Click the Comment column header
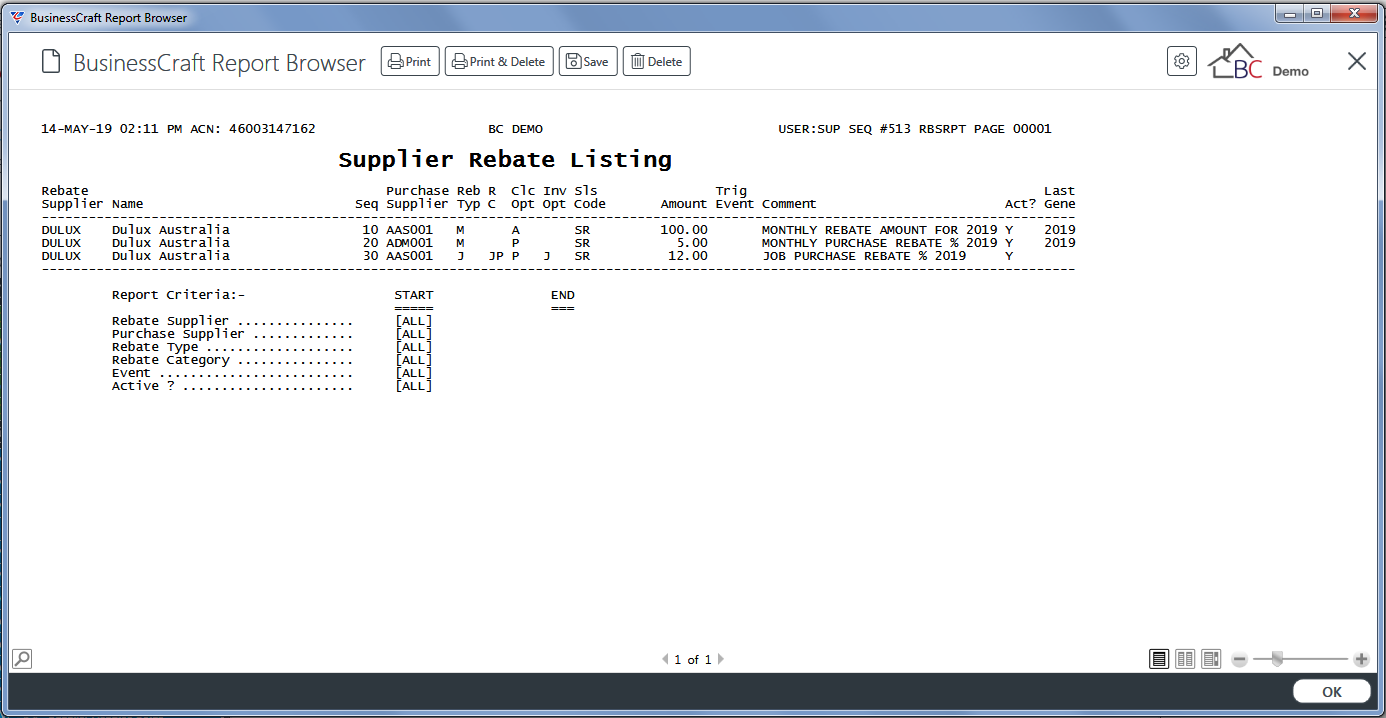Image resolution: width=1386 pixels, height=718 pixels. coord(789,204)
